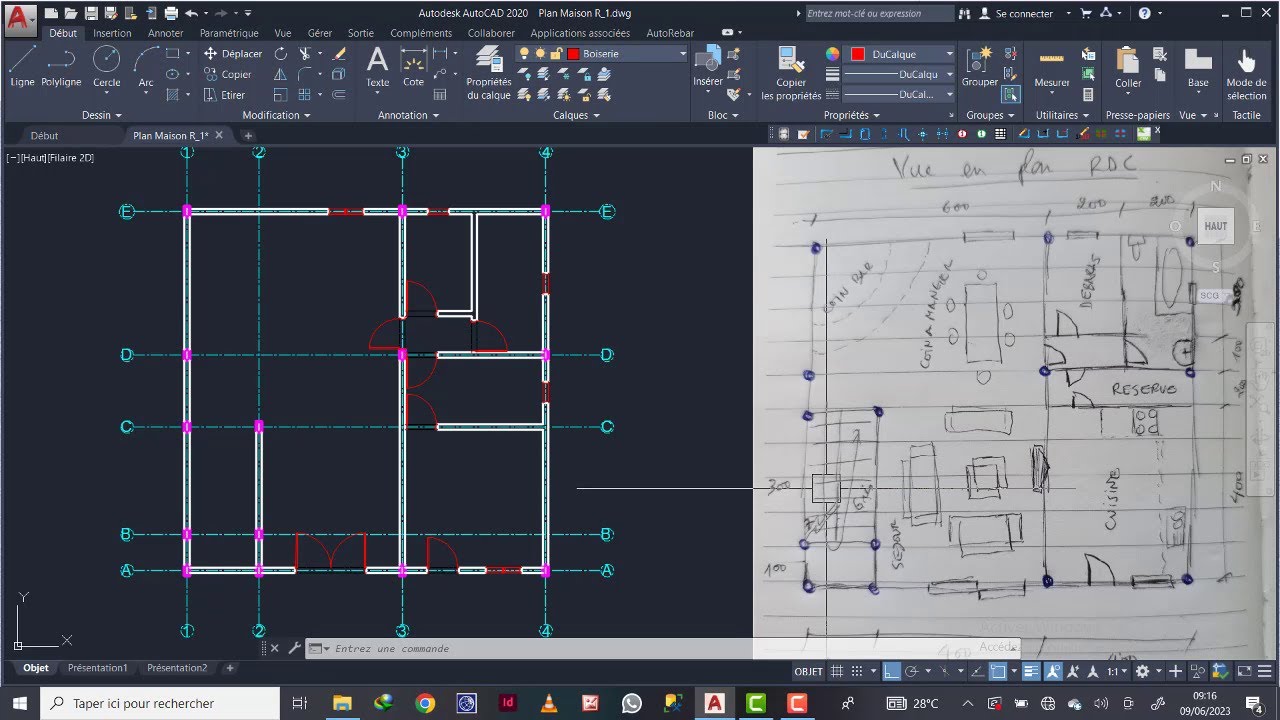
Task: Open annotation scale 1:1 dropdown
Action: 1116,672
